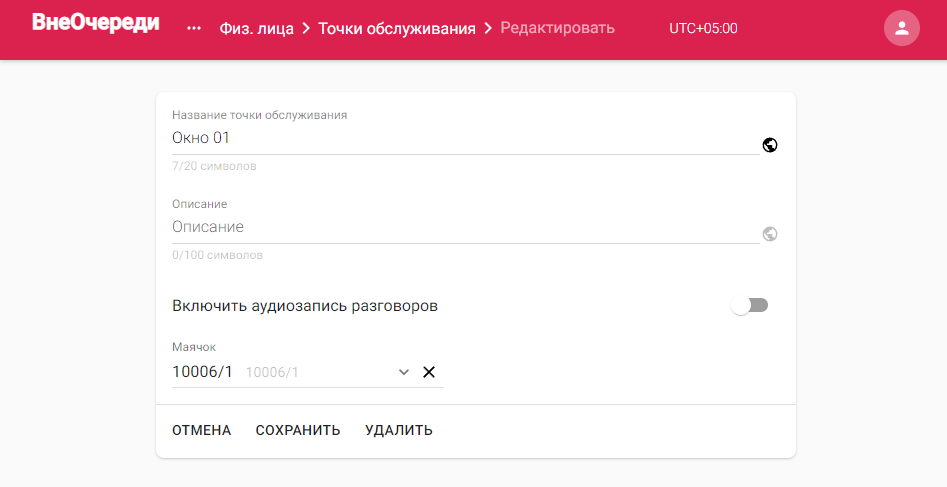
Task: Click the 0/100 символов counter text
Action: coord(217,255)
